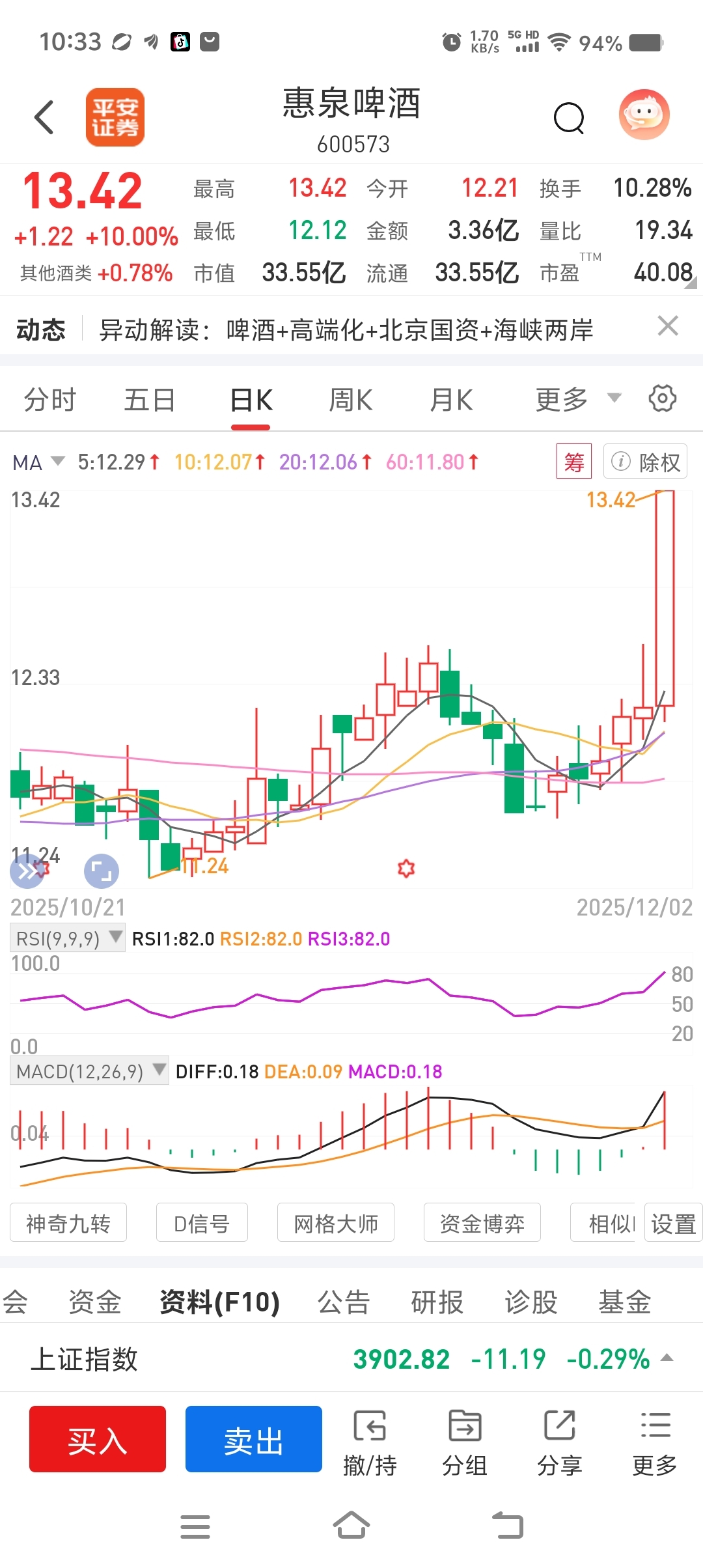Open the 分组 grouping icon
The image size is (703, 1568).
(x=465, y=1443)
